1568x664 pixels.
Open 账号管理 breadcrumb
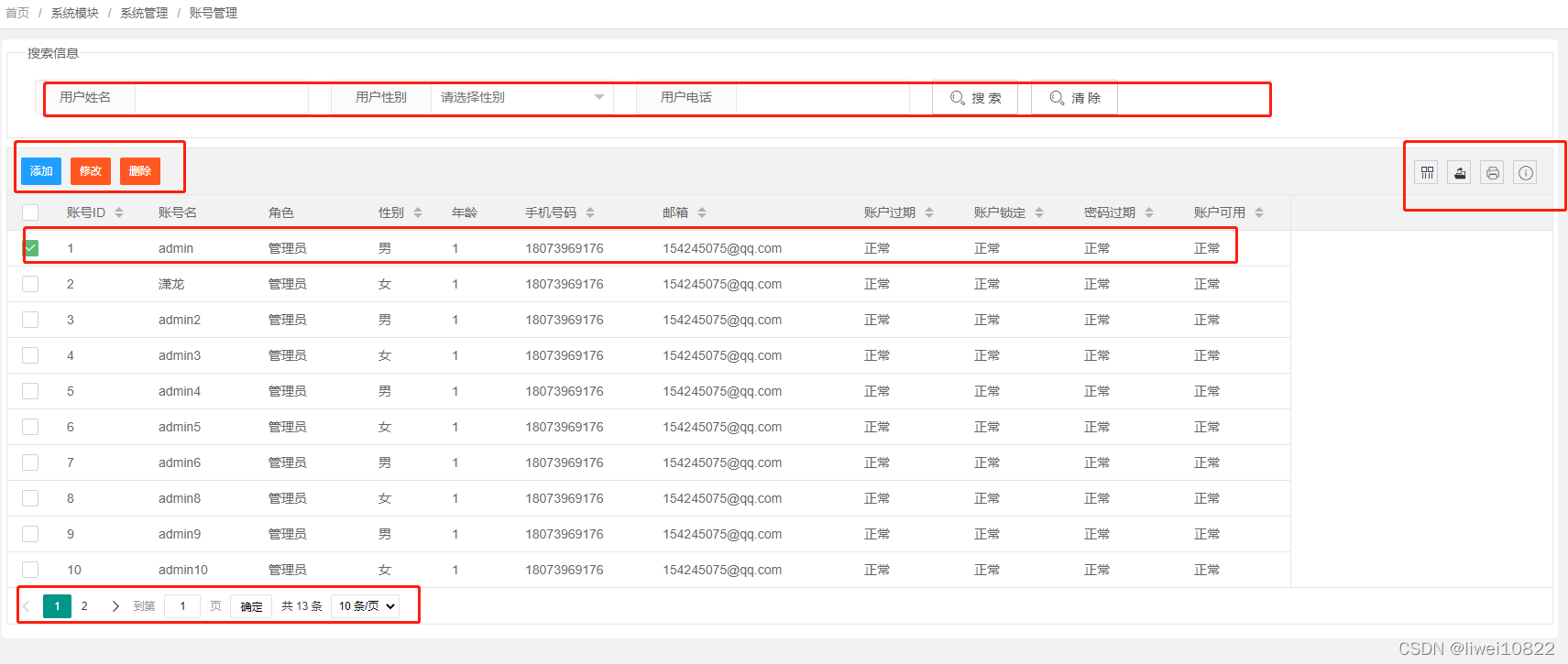point(213,13)
